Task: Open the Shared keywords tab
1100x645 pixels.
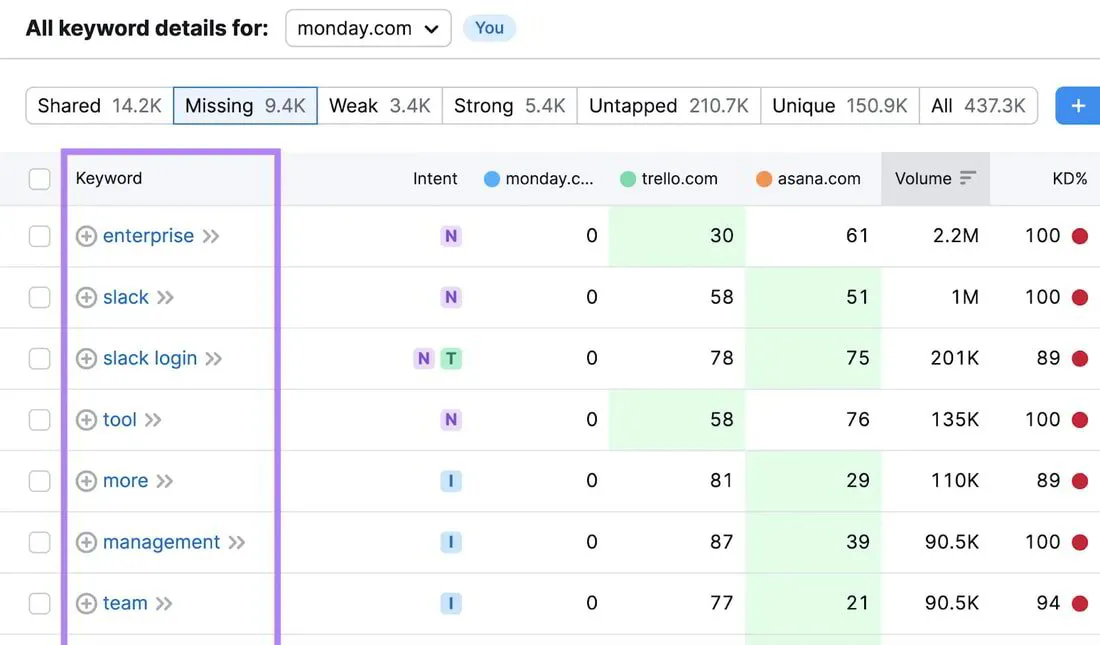Action: pyautogui.click(x=97, y=105)
